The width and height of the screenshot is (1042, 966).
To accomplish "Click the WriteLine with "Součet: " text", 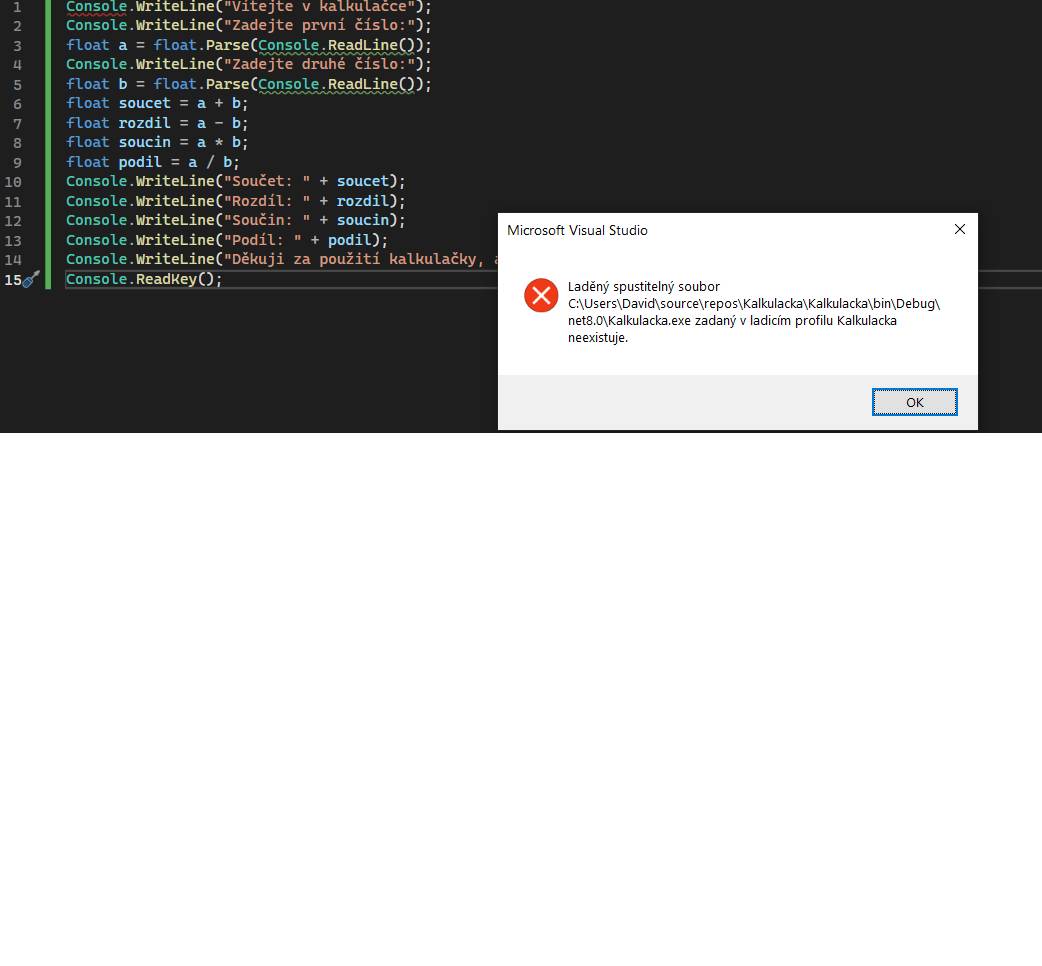I will pyautogui.click(x=235, y=181).
